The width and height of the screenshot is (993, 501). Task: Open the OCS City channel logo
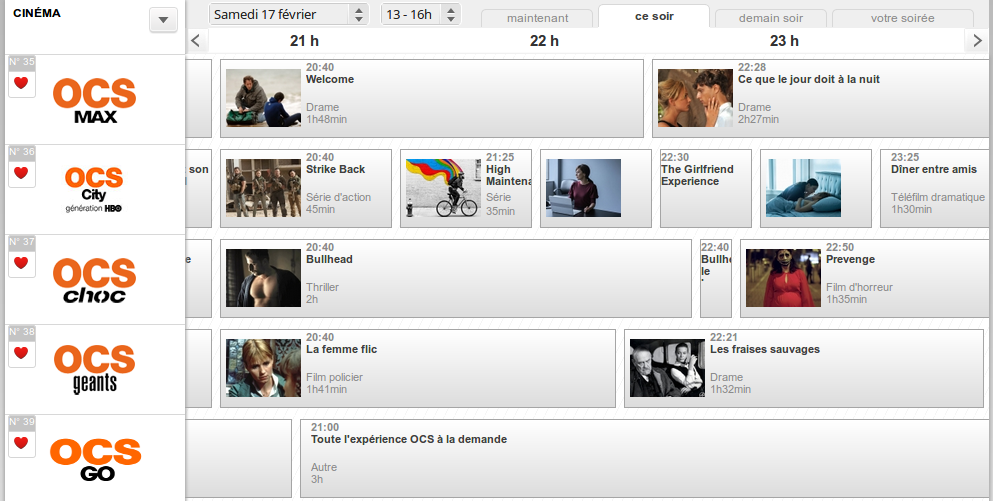(x=94, y=190)
